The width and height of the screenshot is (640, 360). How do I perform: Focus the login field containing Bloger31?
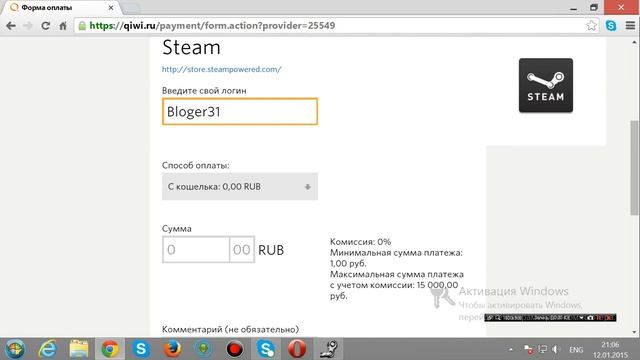point(240,111)
